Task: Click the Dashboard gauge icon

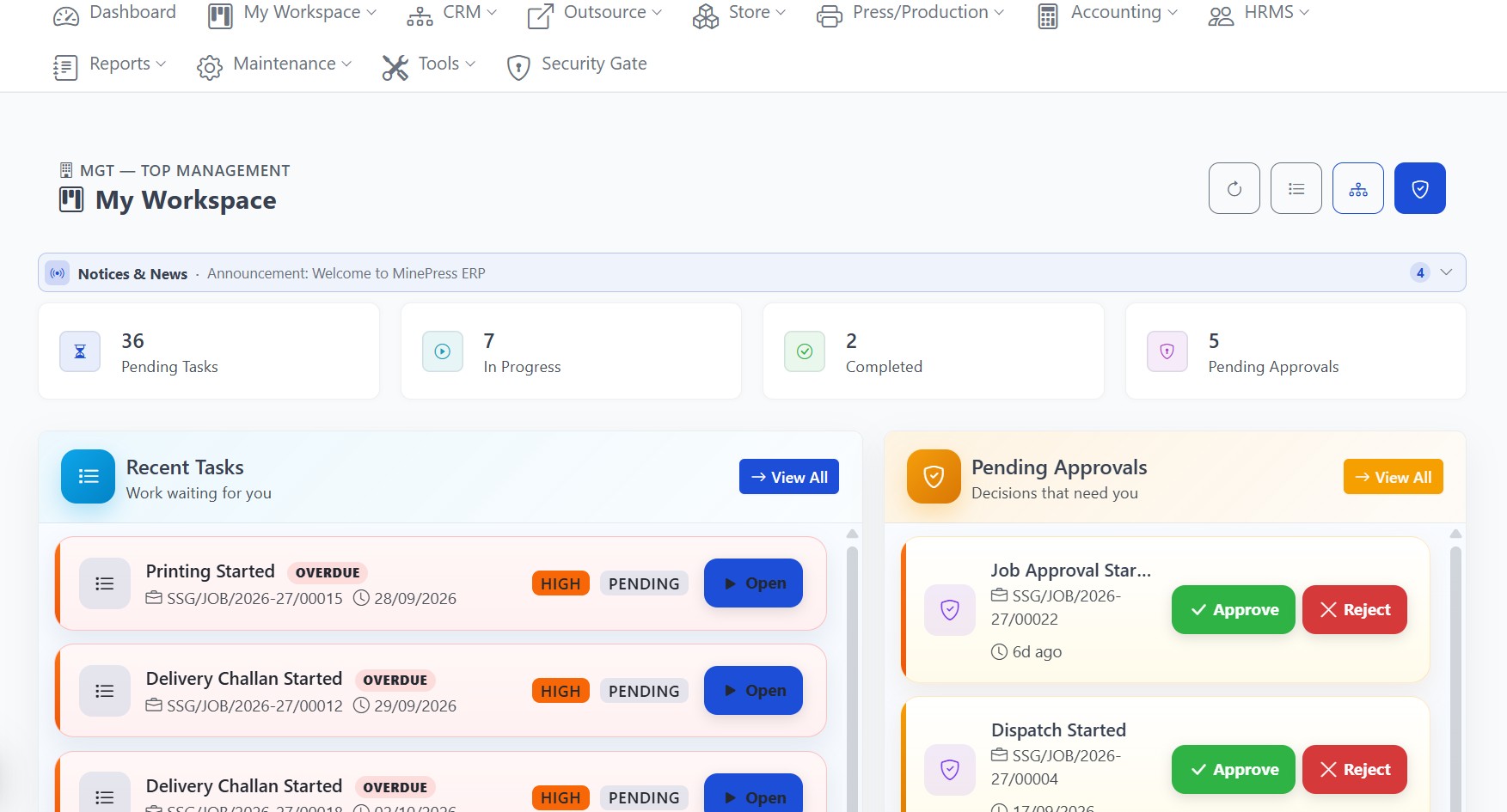Action: click(x=66, y=15)
